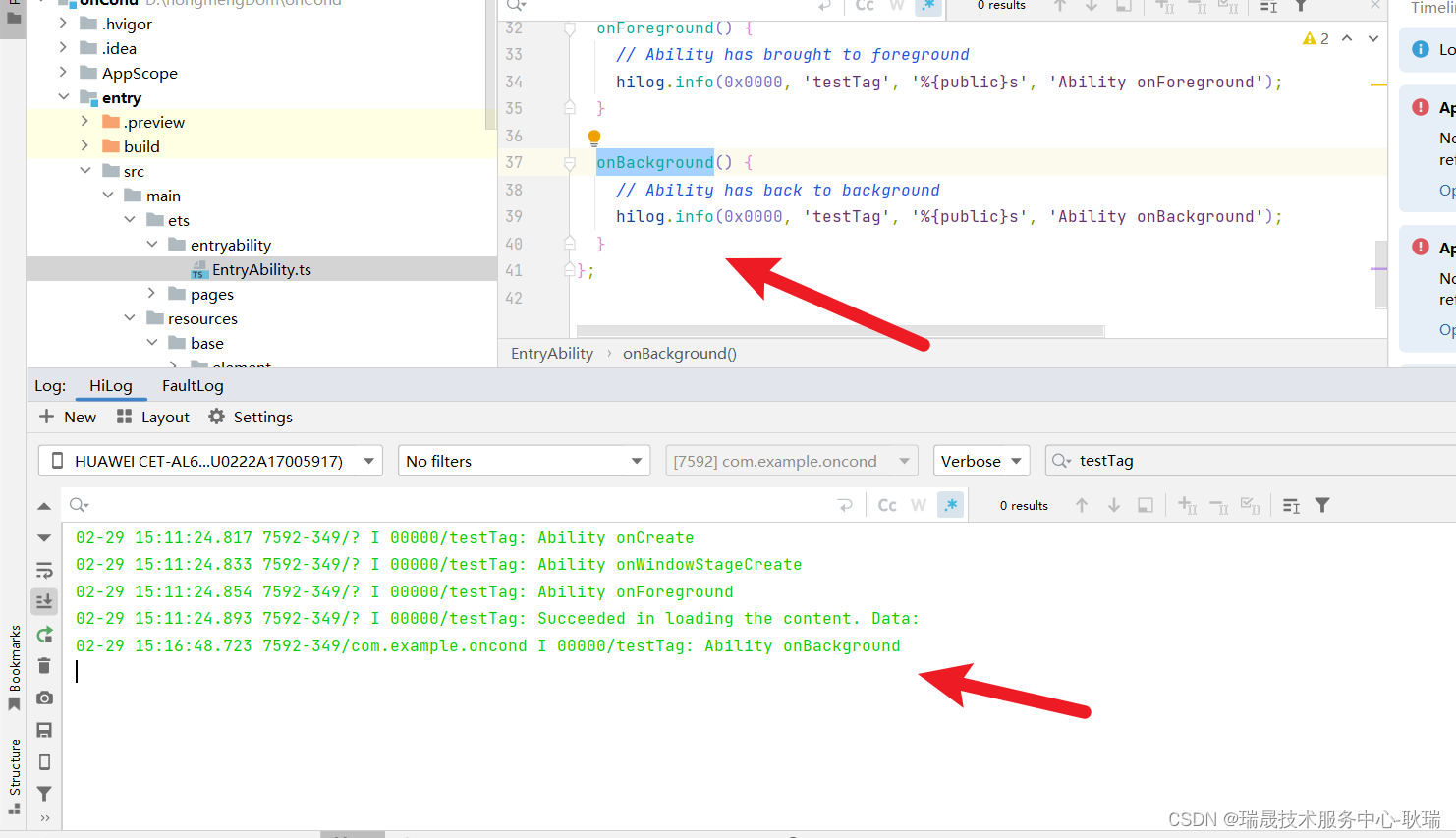Toggle soft-wrap in log sidebar
The image size is (1456, 838).
click(x=44, y=570)
